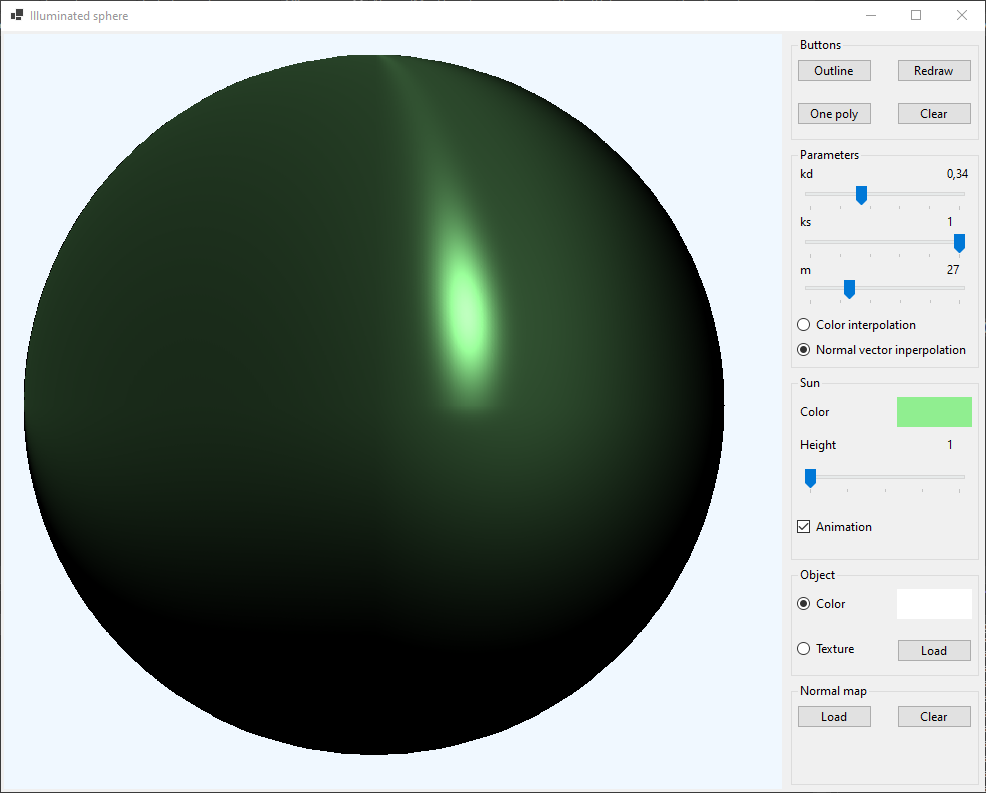The height and width of the screenshot is (793, 986).
Task: Select Normal vector interpolation radio option
Action: [x=803, y=350]
